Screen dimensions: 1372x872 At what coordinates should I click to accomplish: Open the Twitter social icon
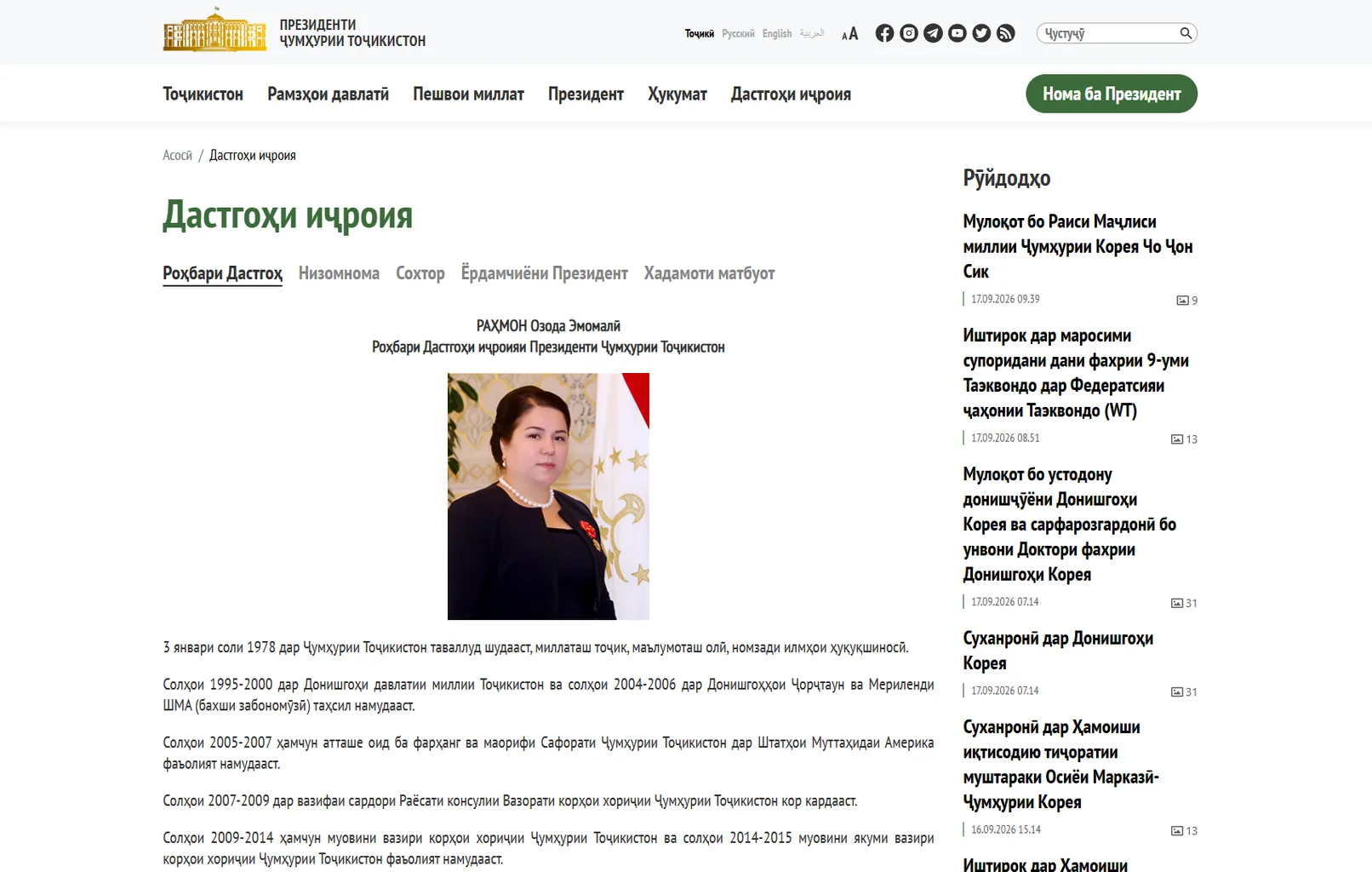click(981, 33)
